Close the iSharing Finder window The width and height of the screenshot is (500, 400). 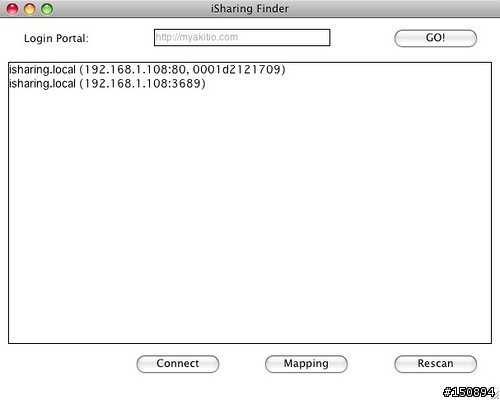pyautogui.click(x=12, y=9)
